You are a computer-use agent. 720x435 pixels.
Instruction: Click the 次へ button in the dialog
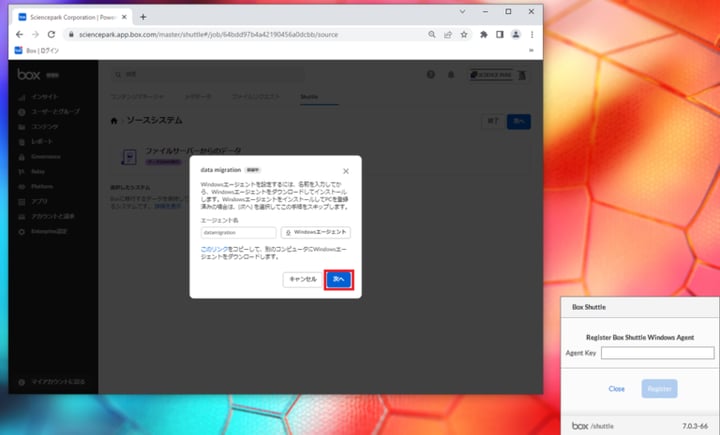click(338, 280)
